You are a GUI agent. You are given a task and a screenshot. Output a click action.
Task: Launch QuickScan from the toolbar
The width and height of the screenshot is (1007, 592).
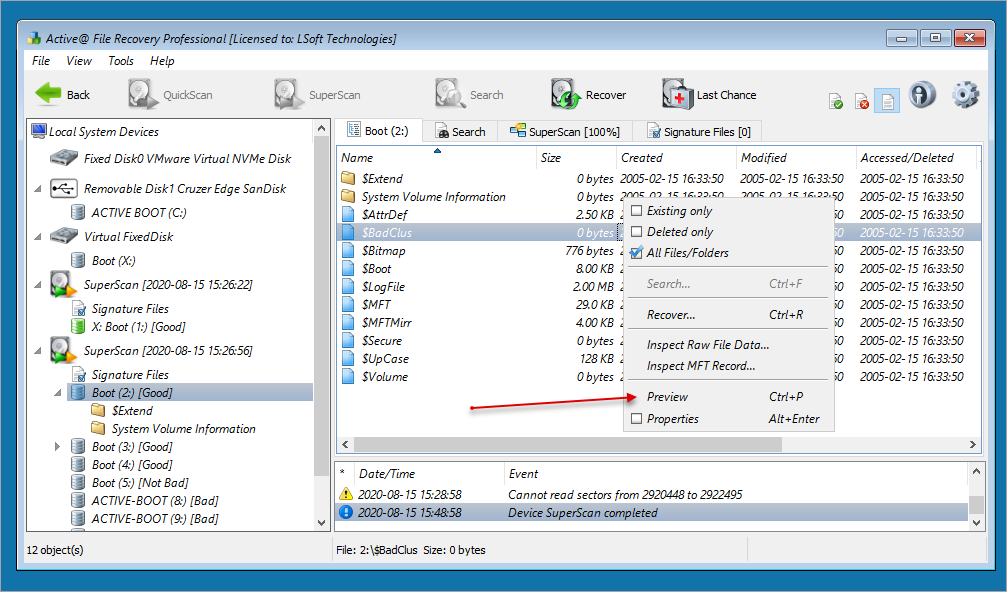click(x=170, y=94)
